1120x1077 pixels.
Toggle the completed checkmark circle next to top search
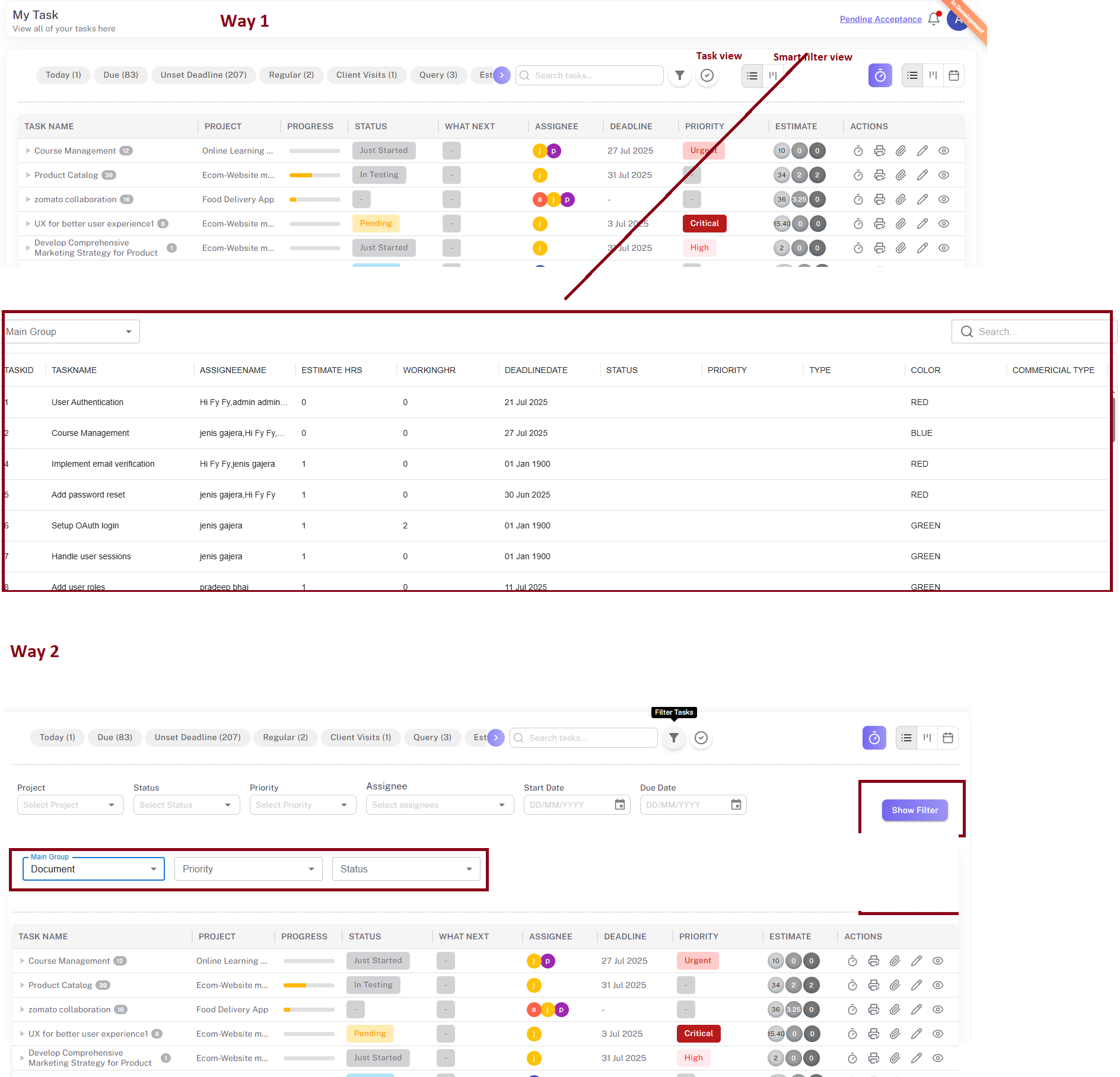point(707,75)
